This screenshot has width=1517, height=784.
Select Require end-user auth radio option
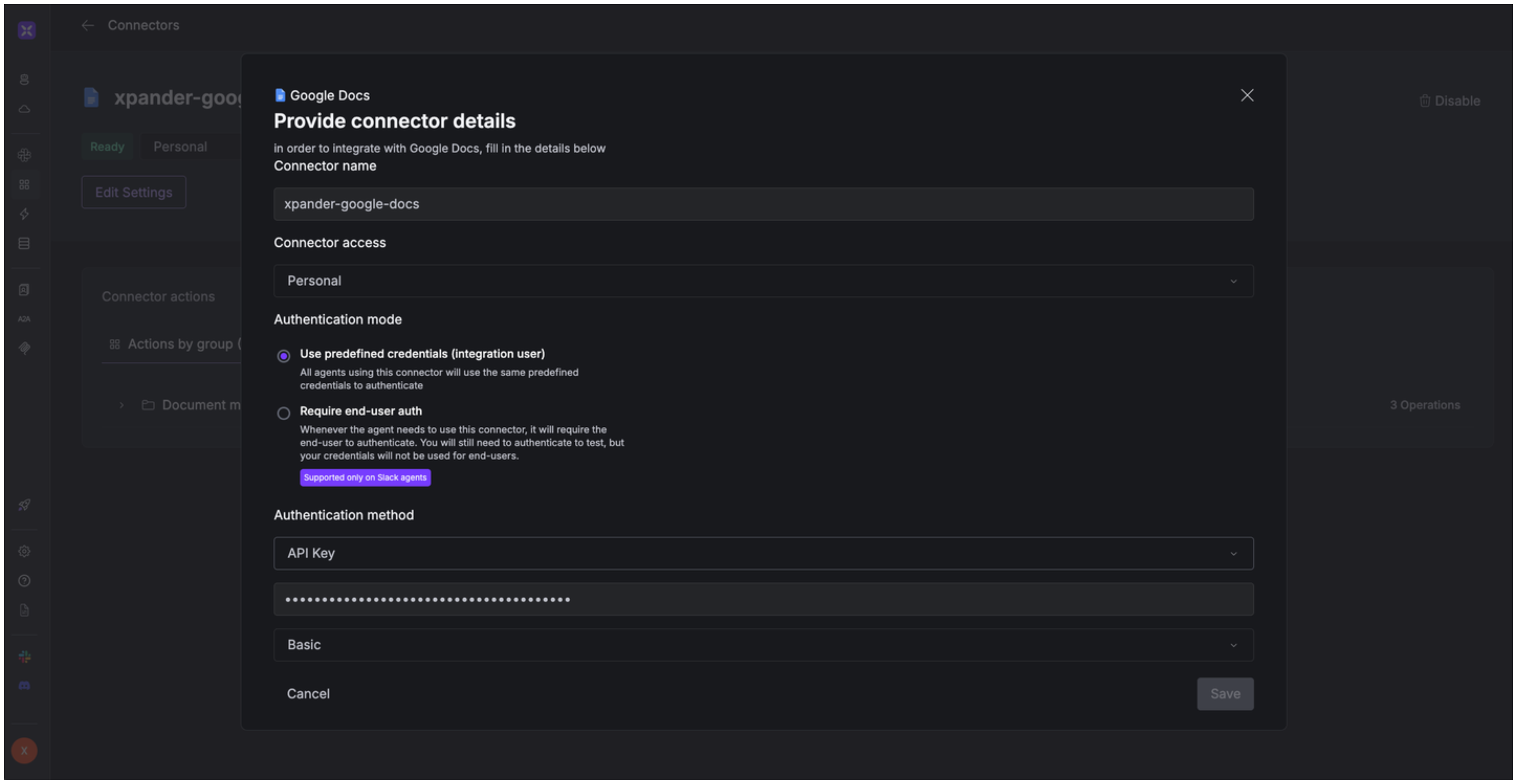tap(283, 413)
